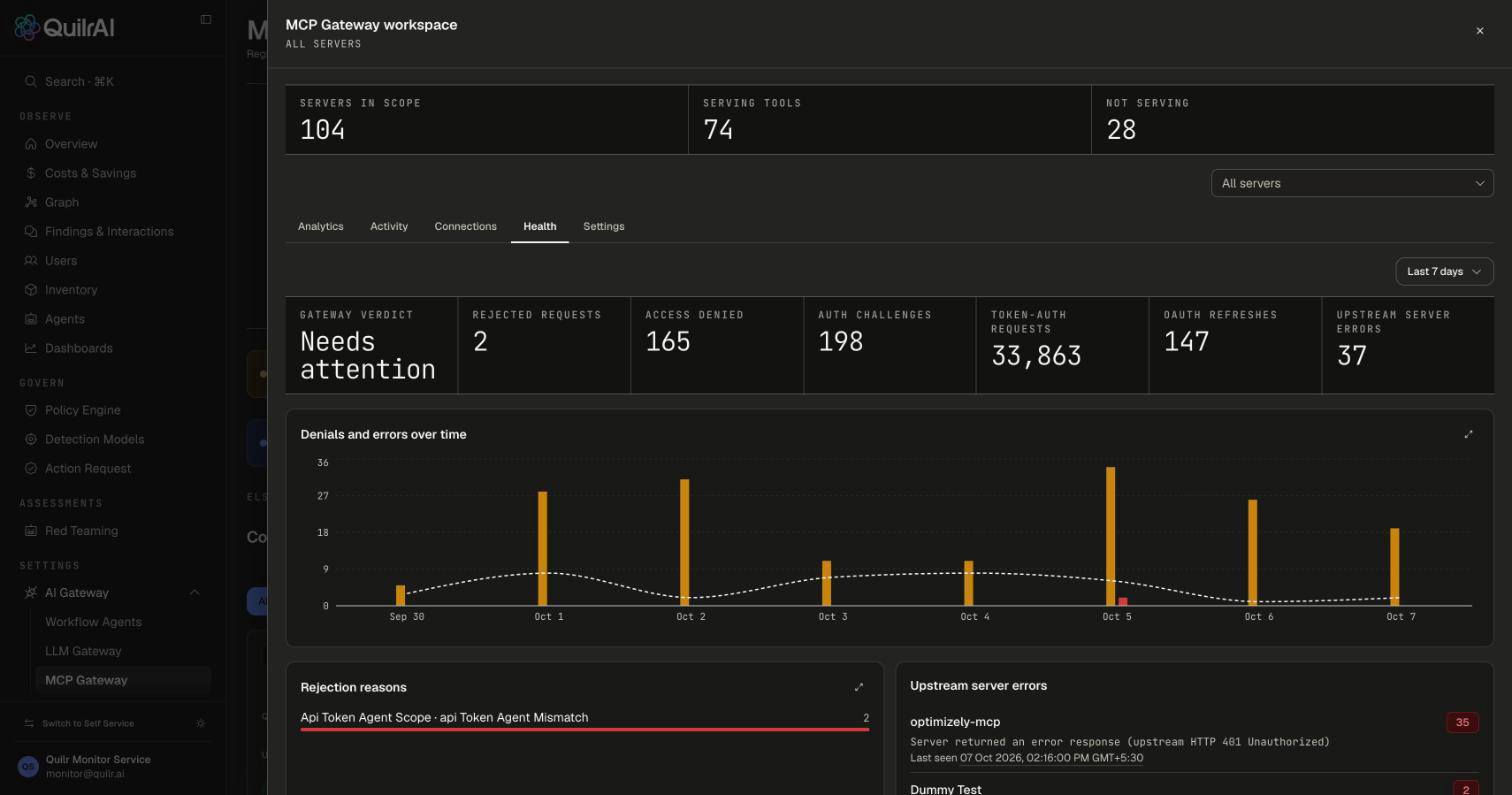Open the Inventory section
Image resolution: width=1512 pixels, height=795 pixels.
[71, 290]
